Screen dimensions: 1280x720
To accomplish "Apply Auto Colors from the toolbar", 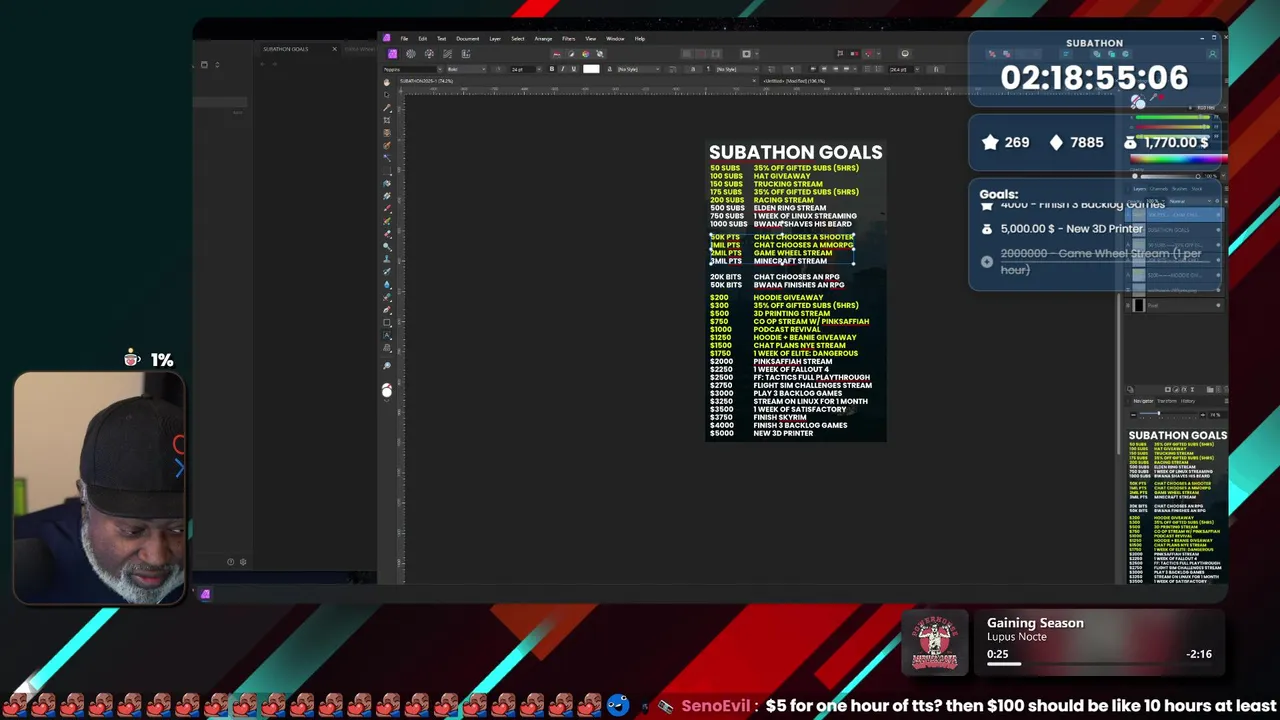I will point(586,54).
